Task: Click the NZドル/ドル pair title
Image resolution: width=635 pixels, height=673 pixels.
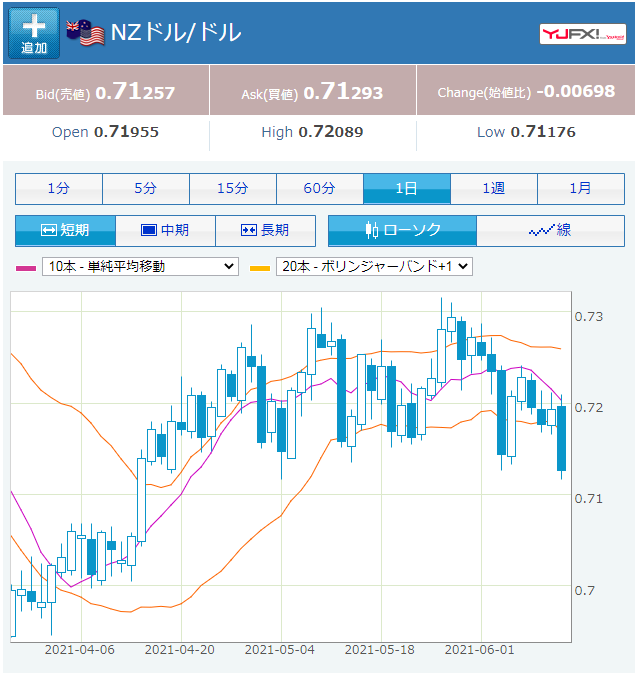Action: click(x=176, y=33)
